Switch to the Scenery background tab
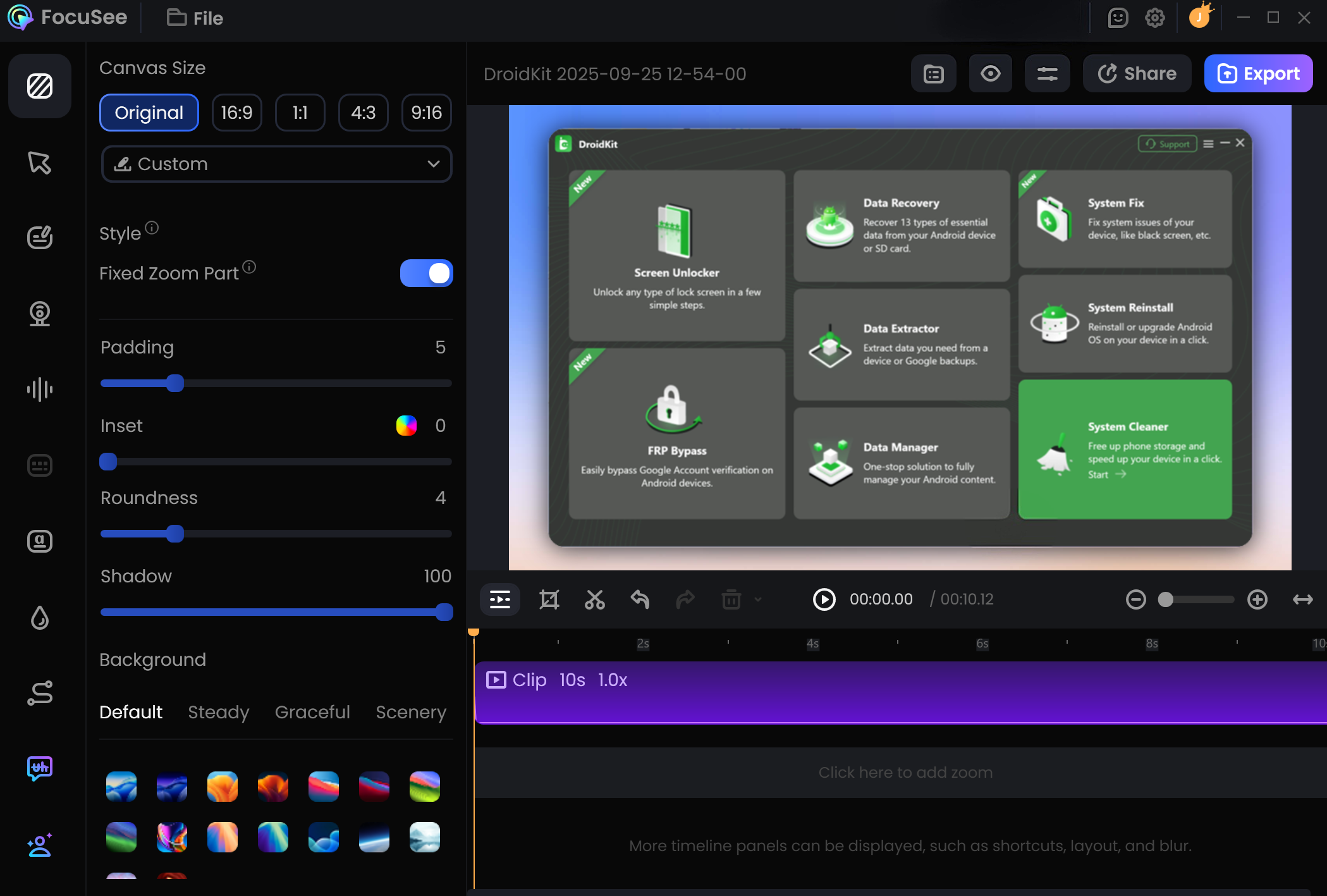Image resolution: width=1327 pixels, height=896 pixels. pos(411,712)
